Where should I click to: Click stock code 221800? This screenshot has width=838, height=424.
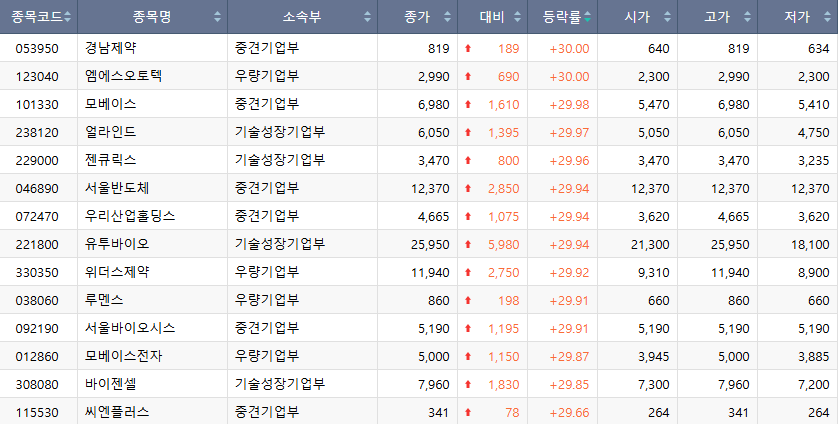pos(37,244)
